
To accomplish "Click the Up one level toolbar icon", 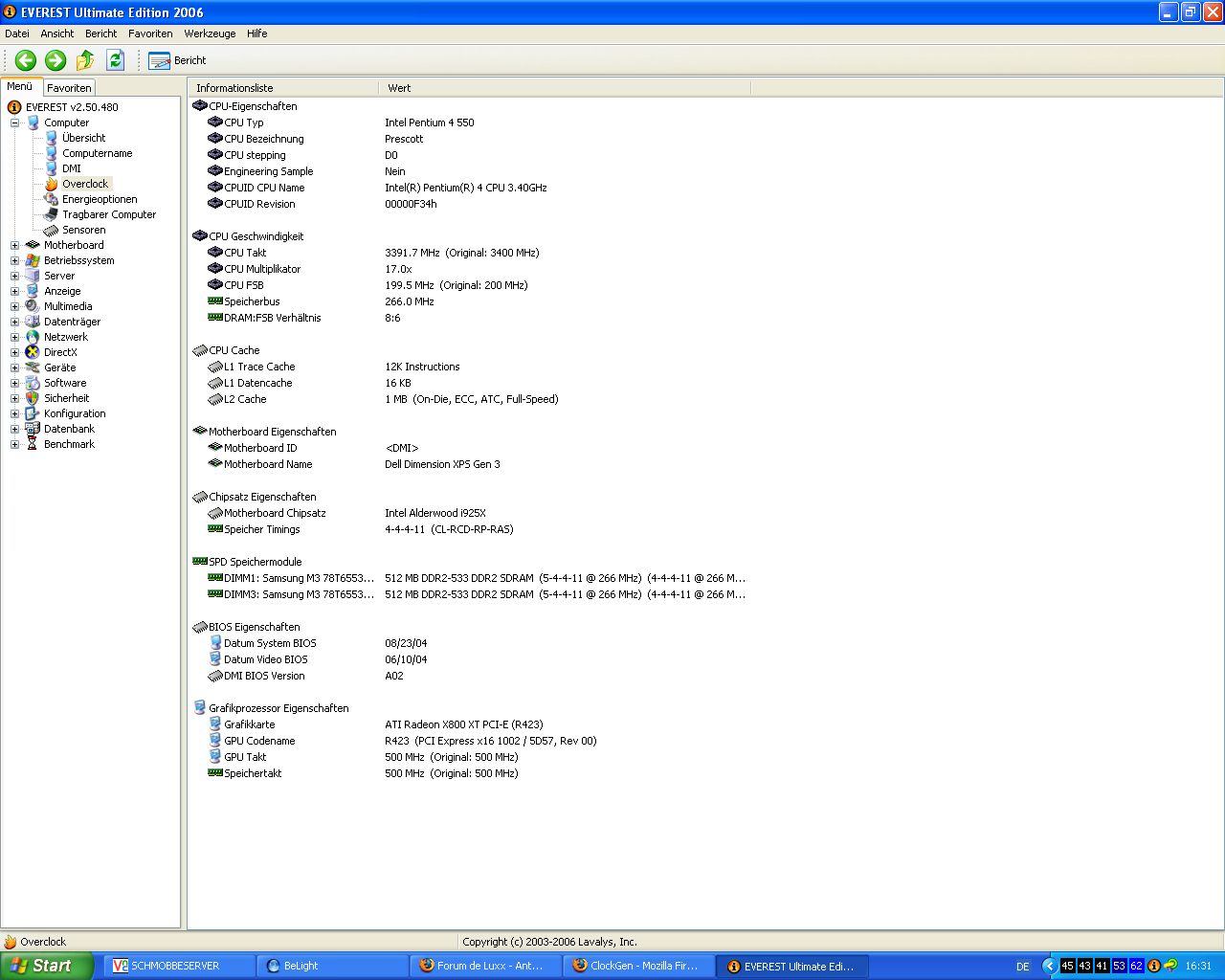I will pyautogui.click(x=85, y=60).
